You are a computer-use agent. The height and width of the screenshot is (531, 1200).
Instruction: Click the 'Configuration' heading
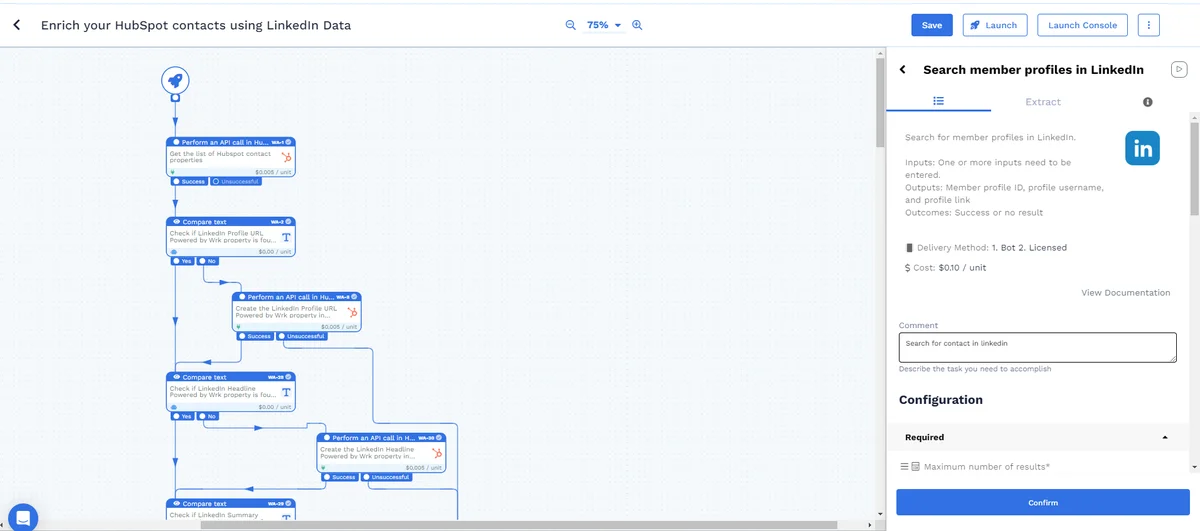941,400
